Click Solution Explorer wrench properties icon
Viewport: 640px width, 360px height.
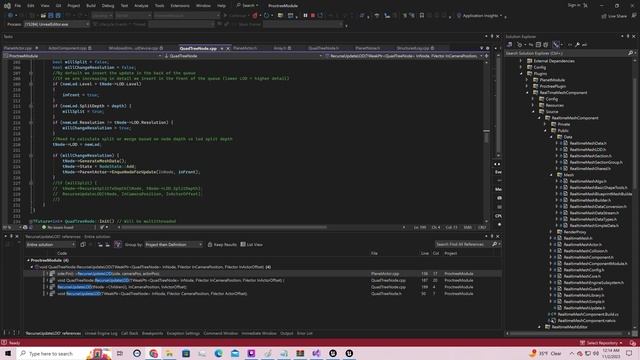pyautogui.click(x=577, y=44)
